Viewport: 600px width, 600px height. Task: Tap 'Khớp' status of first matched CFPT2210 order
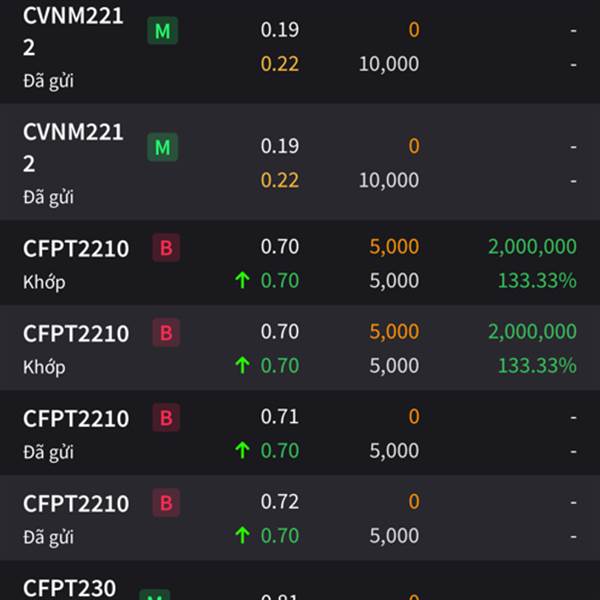44,282
